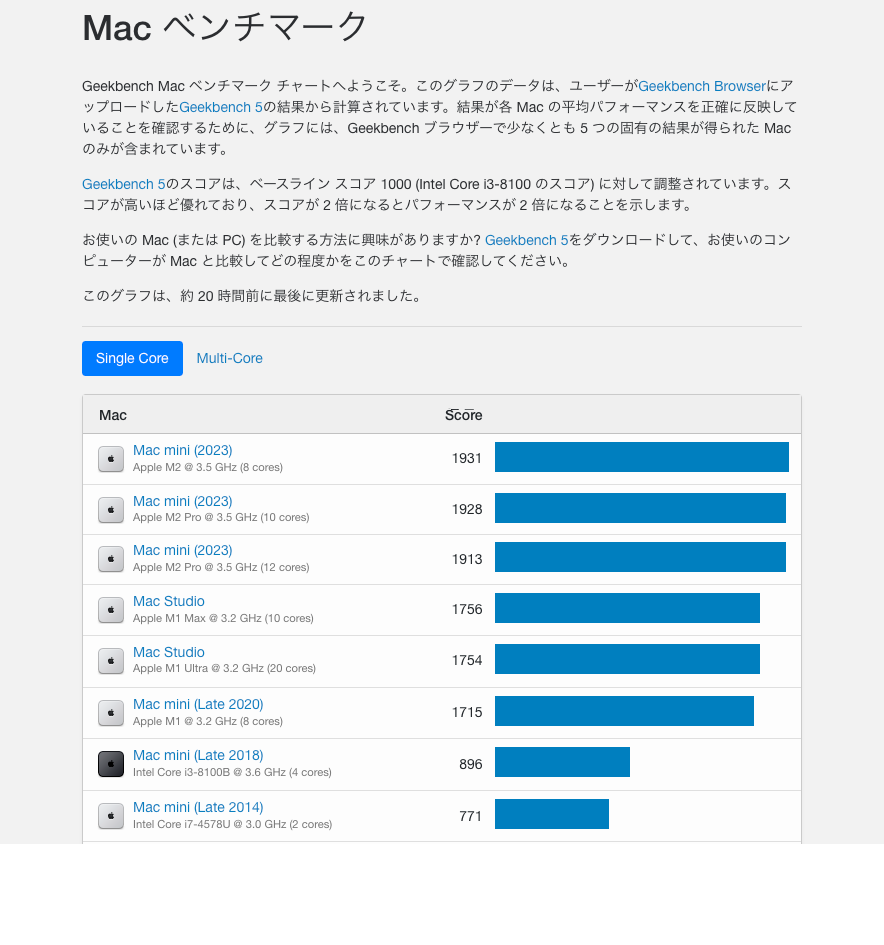Click the Mac column header
The width and height of the screenshot is (884, 945).
[113, 415]
